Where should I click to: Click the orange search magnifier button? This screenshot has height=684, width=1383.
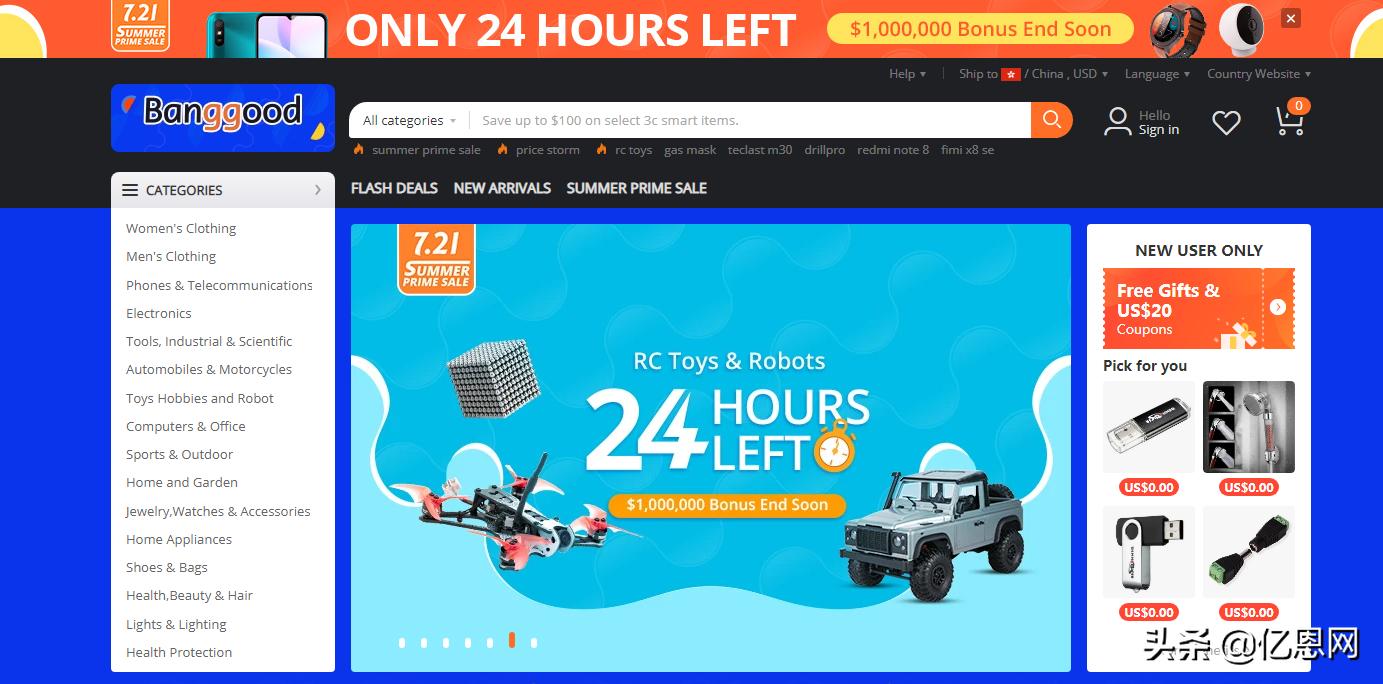tap(1051, 120)
